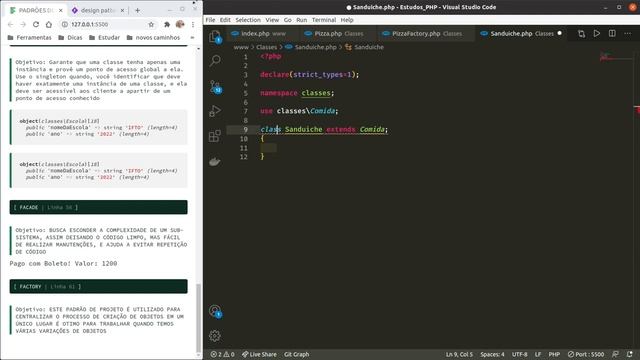This screenshot has width=640, height=360.
Task: Open Chrome three-dot menu
Action: pyautogui.click(x=193, y=24)
